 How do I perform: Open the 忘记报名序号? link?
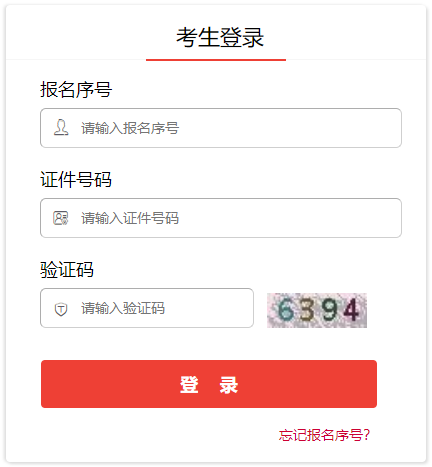324,435
